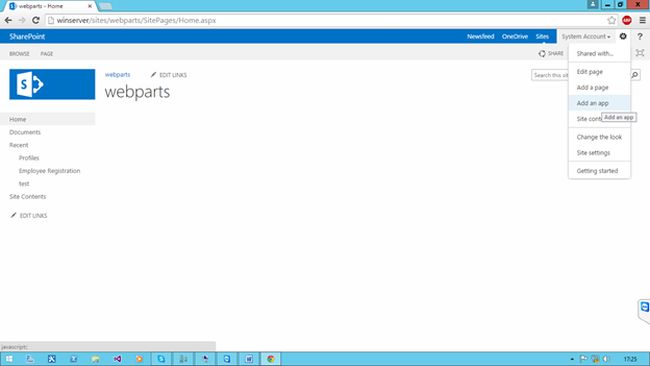Close the webparts - Home tab
Viewport: 650px width, 366px height.
click(90, 6)
